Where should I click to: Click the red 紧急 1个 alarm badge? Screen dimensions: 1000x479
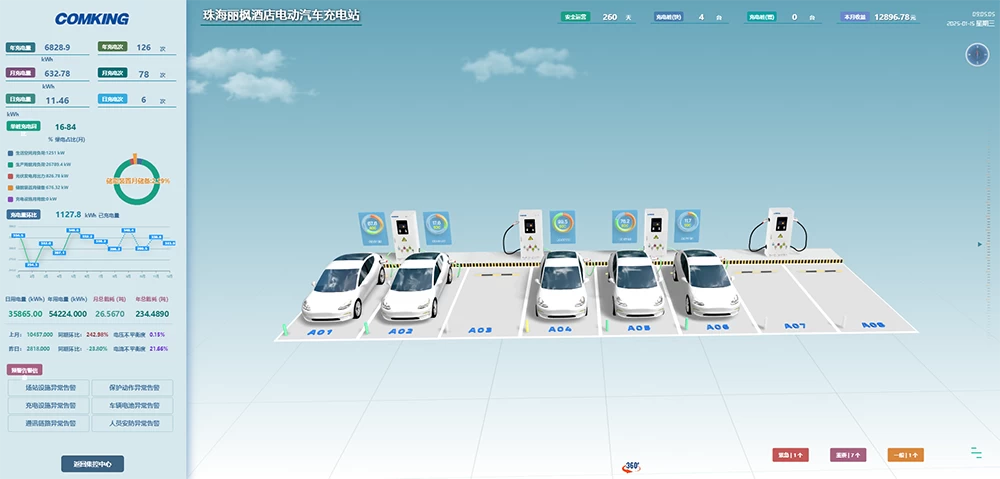(x=790, y=455)
